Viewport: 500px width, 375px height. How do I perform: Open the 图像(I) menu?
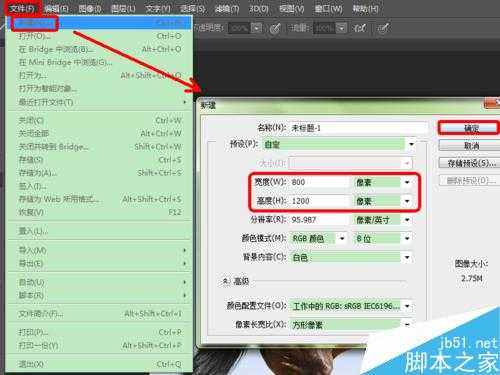click(90, 8)
